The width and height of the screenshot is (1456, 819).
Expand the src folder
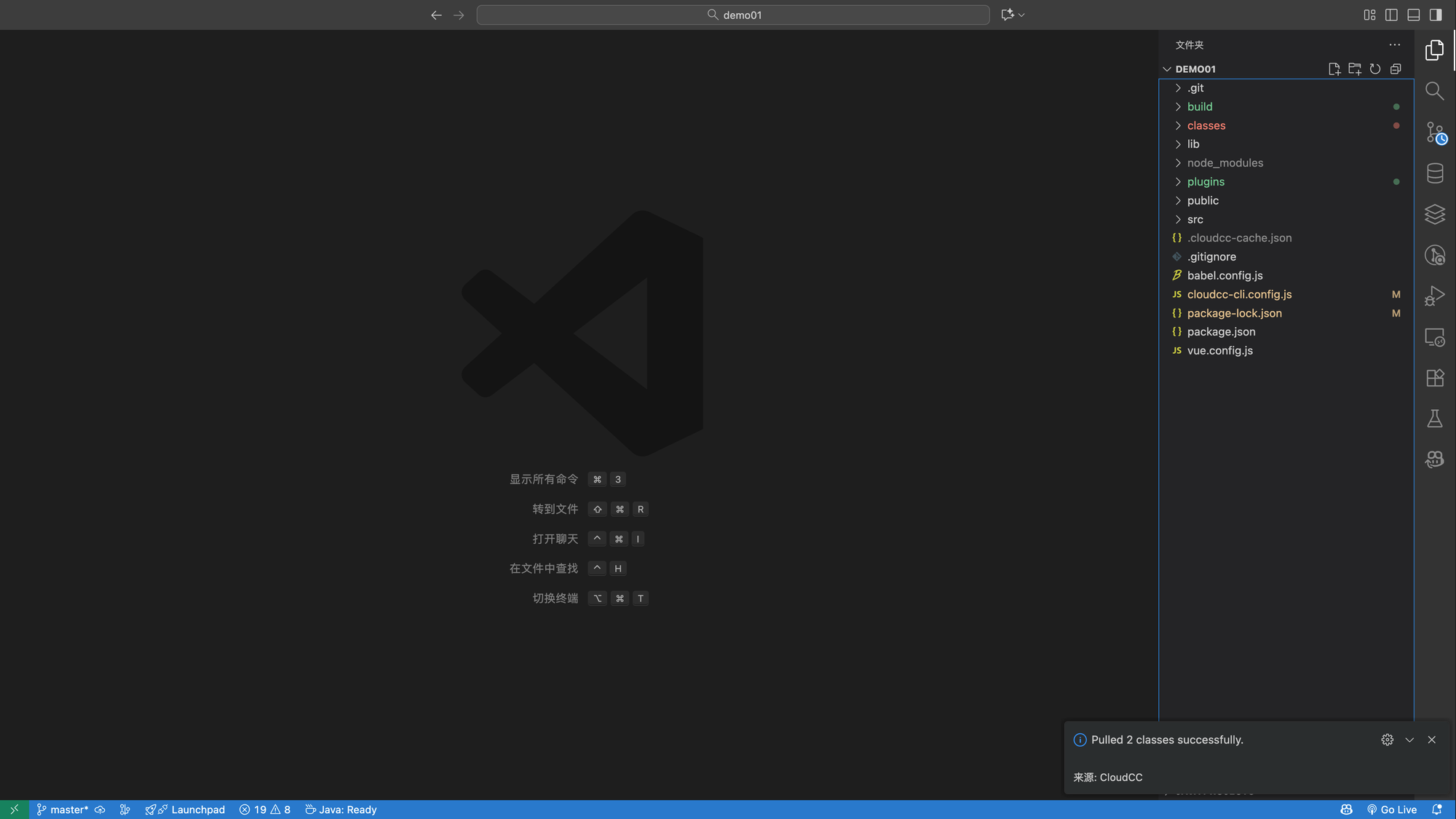(1195, 219)
